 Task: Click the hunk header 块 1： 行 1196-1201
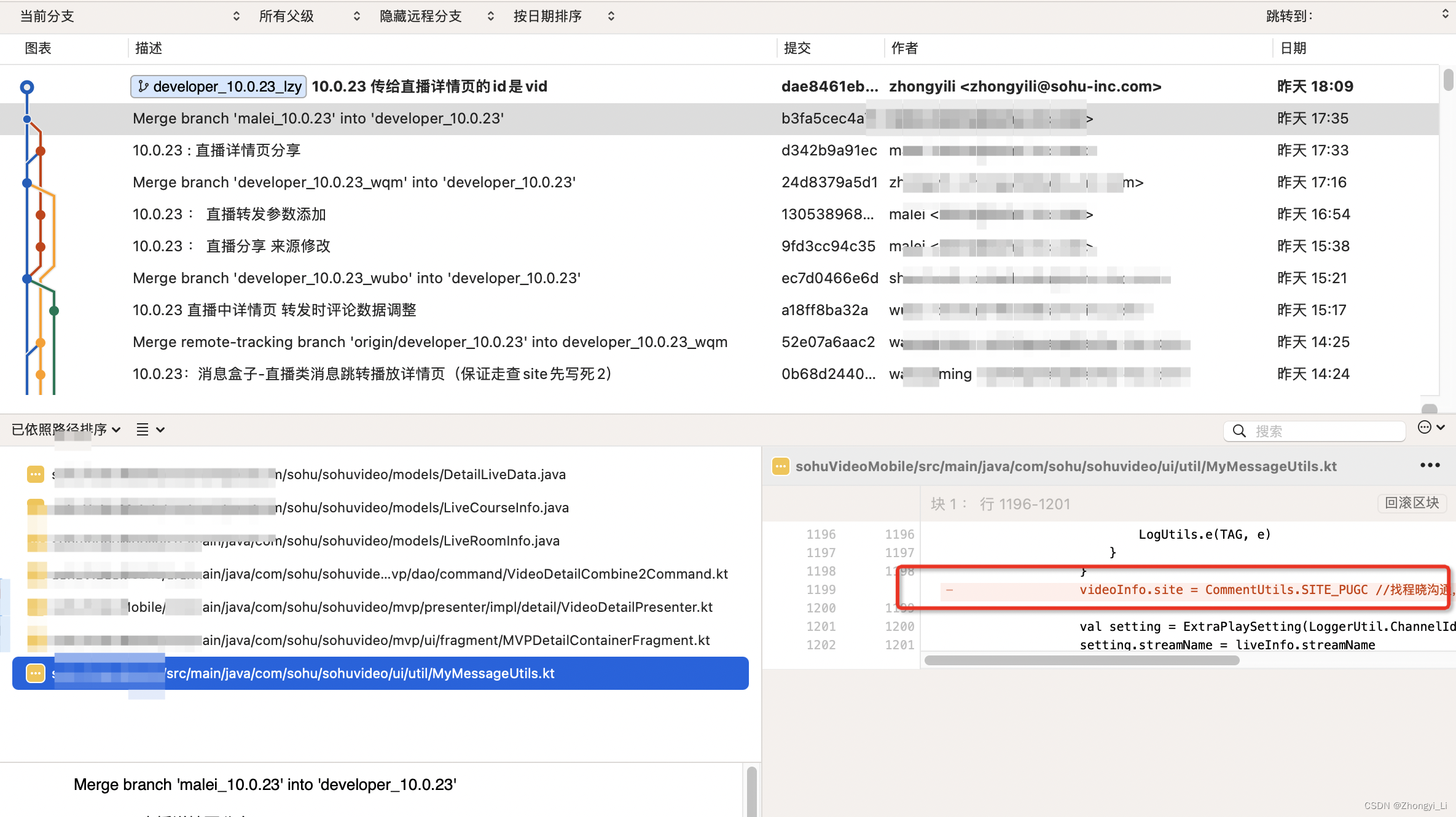point(1000,504)
